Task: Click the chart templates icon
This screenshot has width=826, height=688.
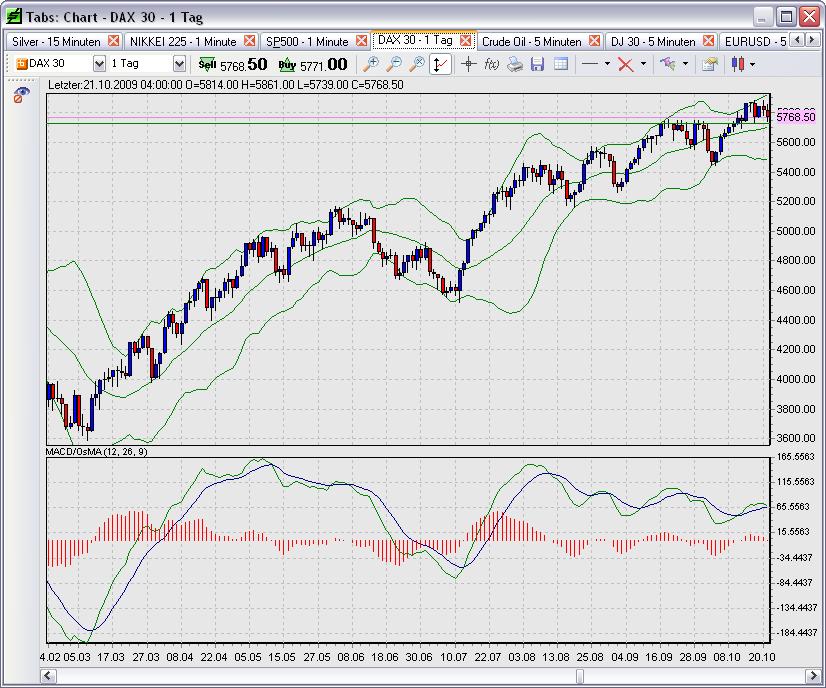Action: tap(668, 64)
